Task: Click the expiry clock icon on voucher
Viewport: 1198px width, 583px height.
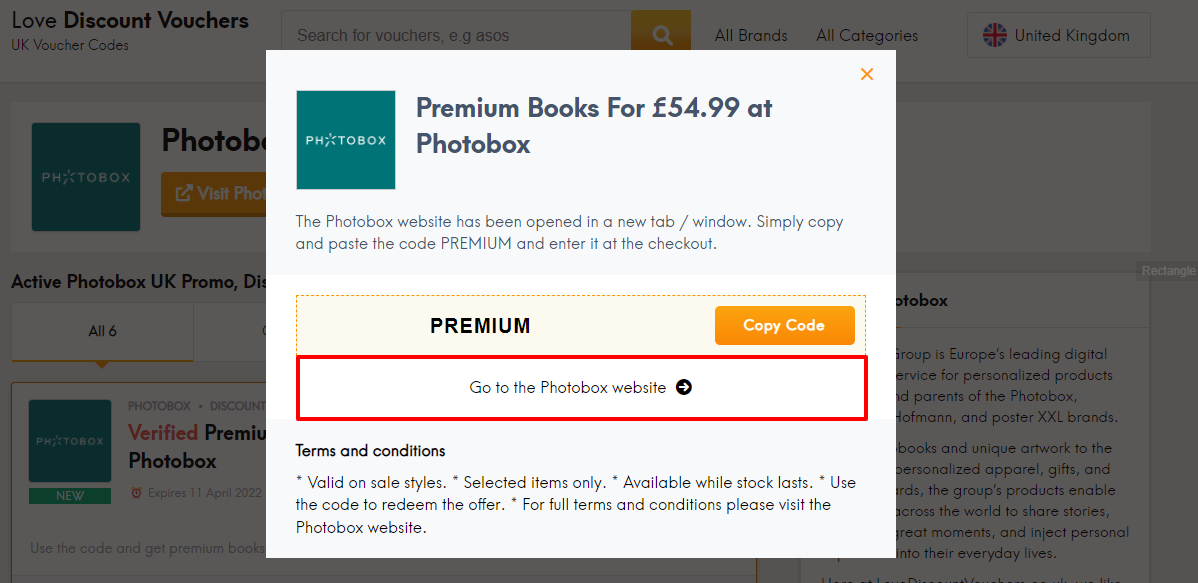Action: coord(136,492)
